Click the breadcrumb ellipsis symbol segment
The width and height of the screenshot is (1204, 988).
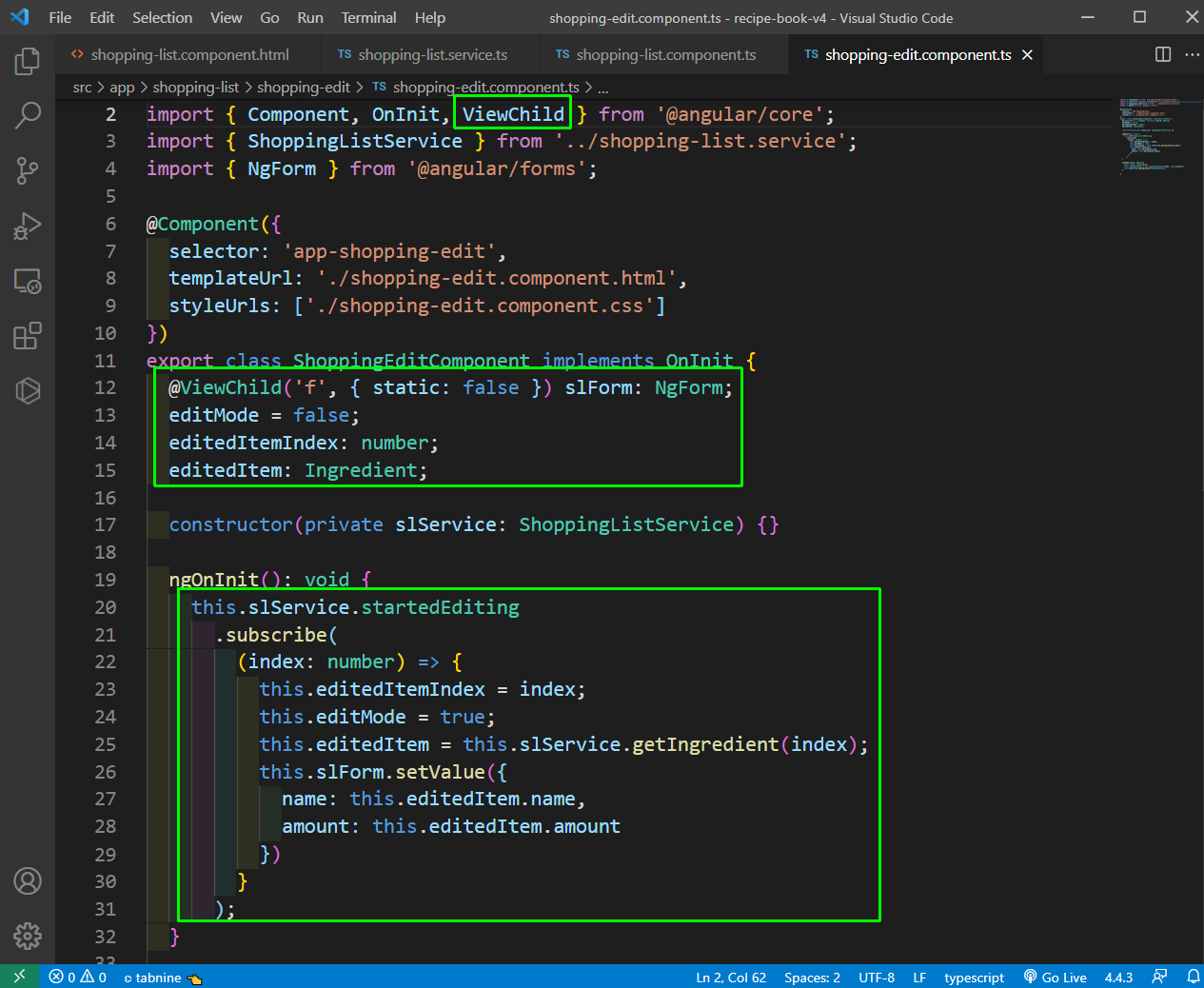[x=602, y=87]
